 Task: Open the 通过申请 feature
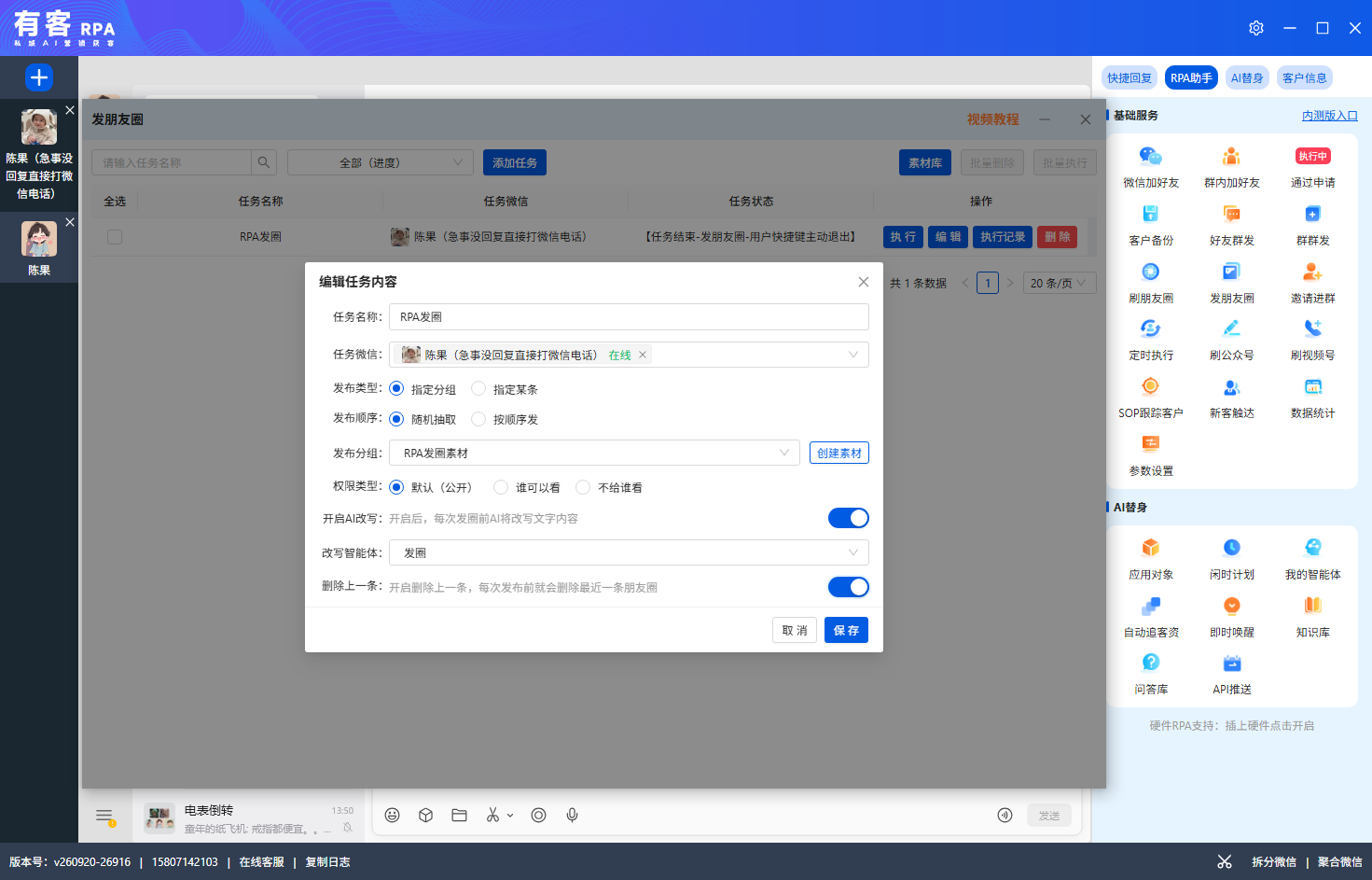1313,167
